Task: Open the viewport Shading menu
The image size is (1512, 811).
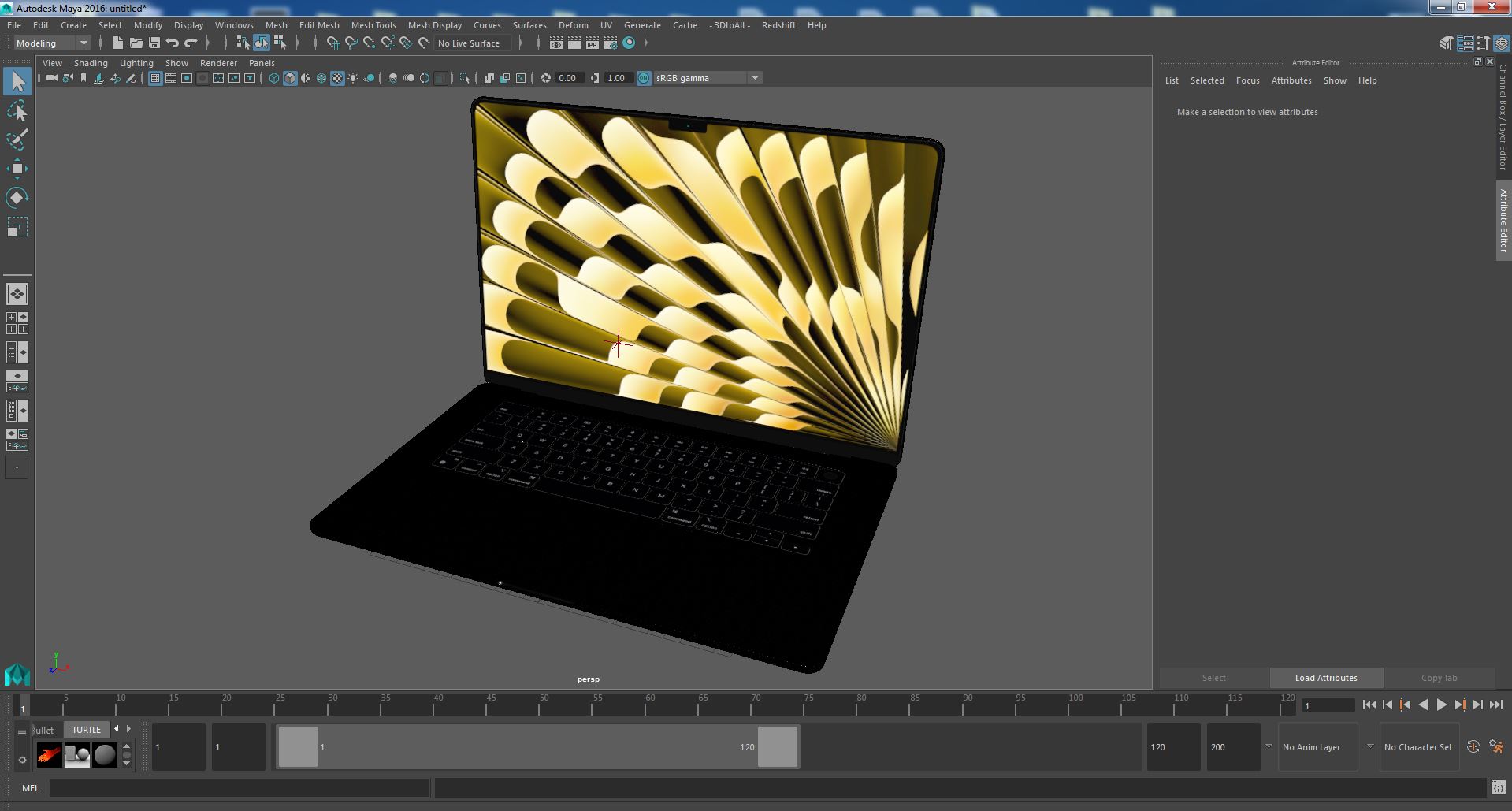Action: (91, 63)
